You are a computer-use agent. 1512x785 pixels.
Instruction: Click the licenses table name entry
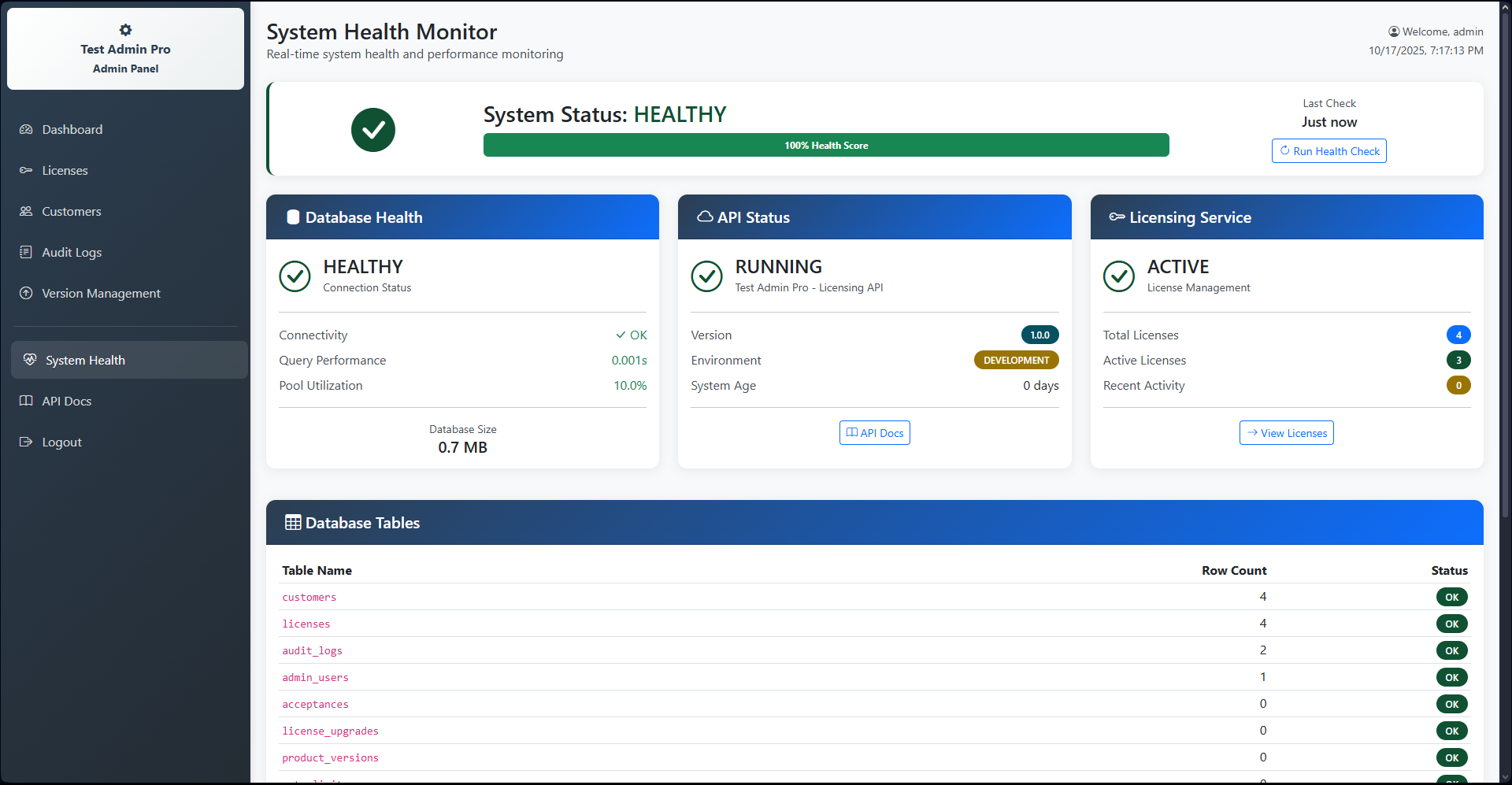click(306, 624)
